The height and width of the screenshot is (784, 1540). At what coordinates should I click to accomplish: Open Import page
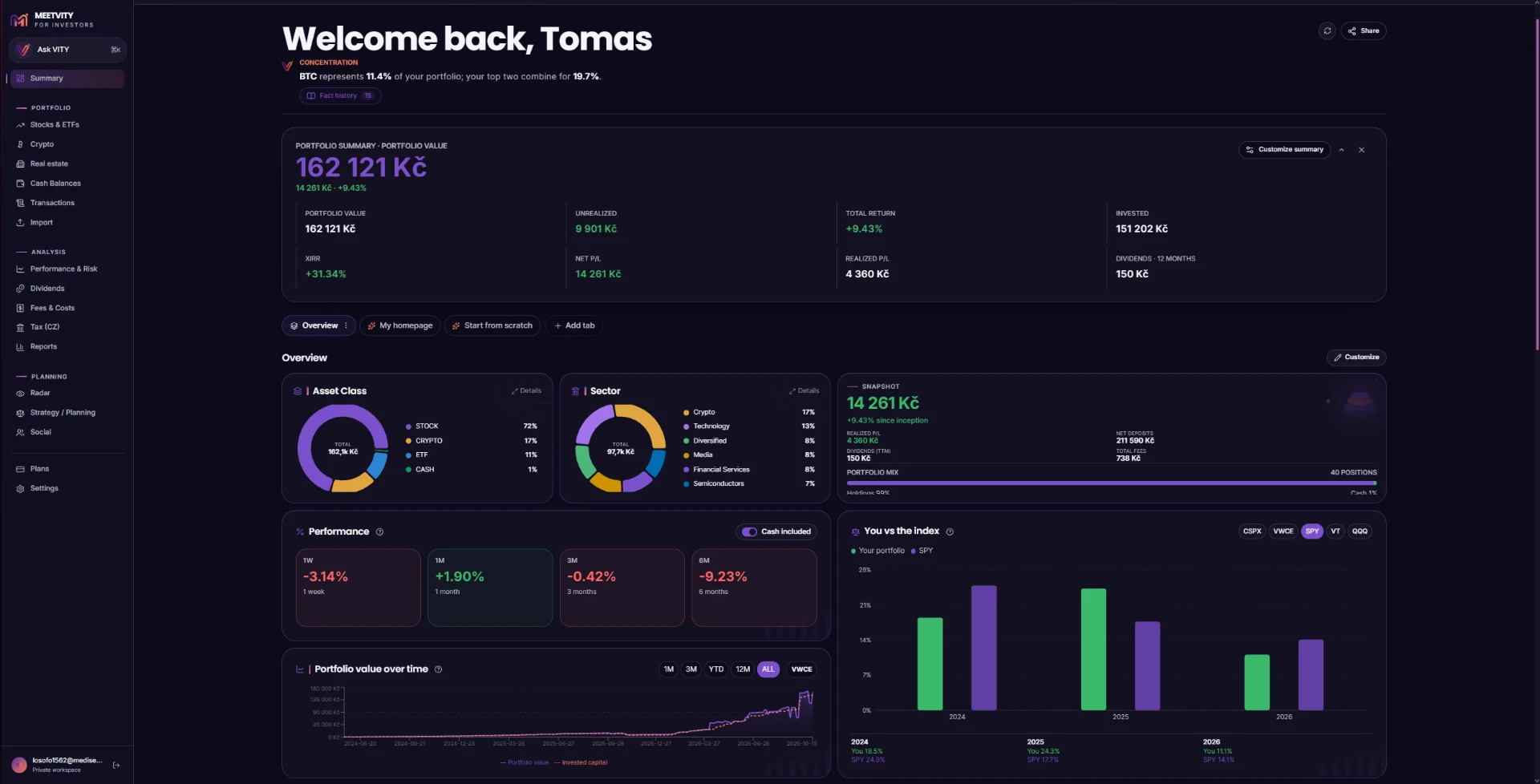[67, 223]
